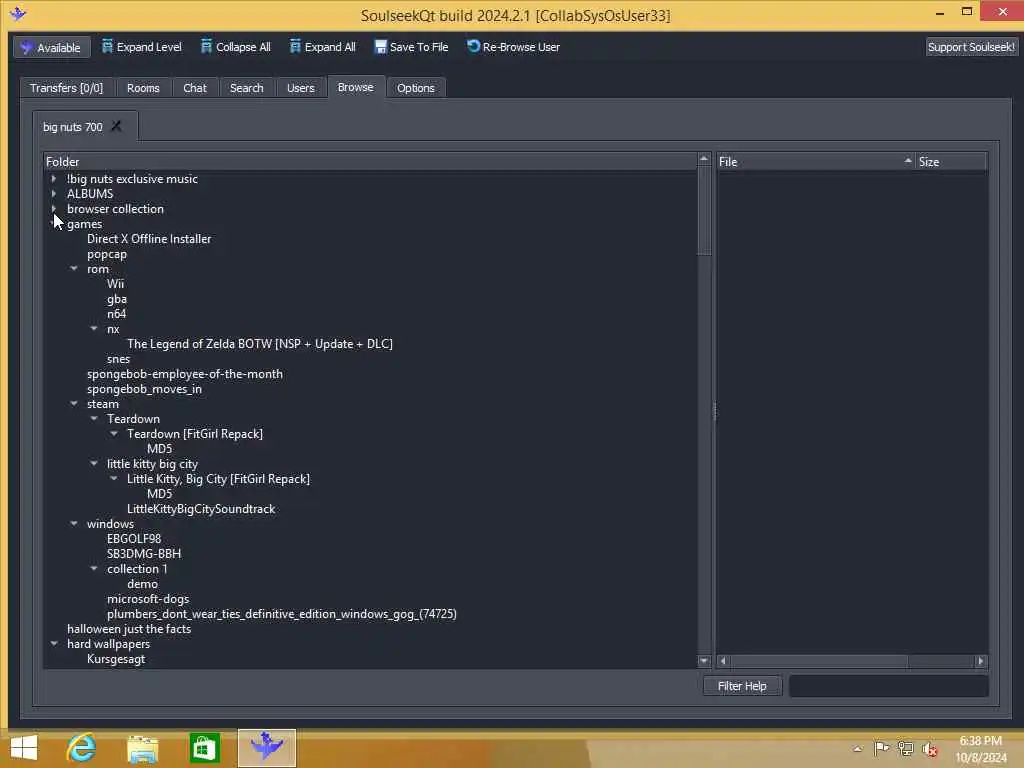Image resolution: width=1024 pixels, height=768 pixels.
Task: Click the muted volume tray icon
Action: pyautogui.click(x=930, y=749)
